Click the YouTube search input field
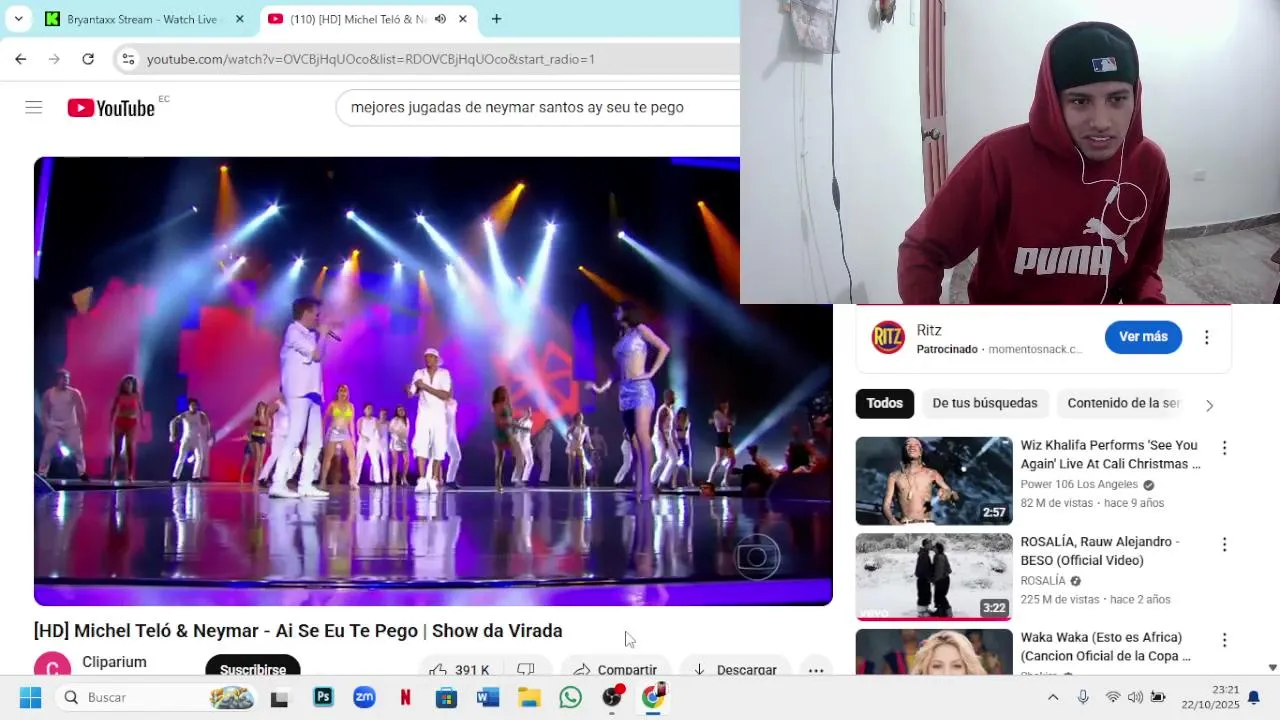The height and width of the screenshot is (720, 1280). click(x=538, y=107)
